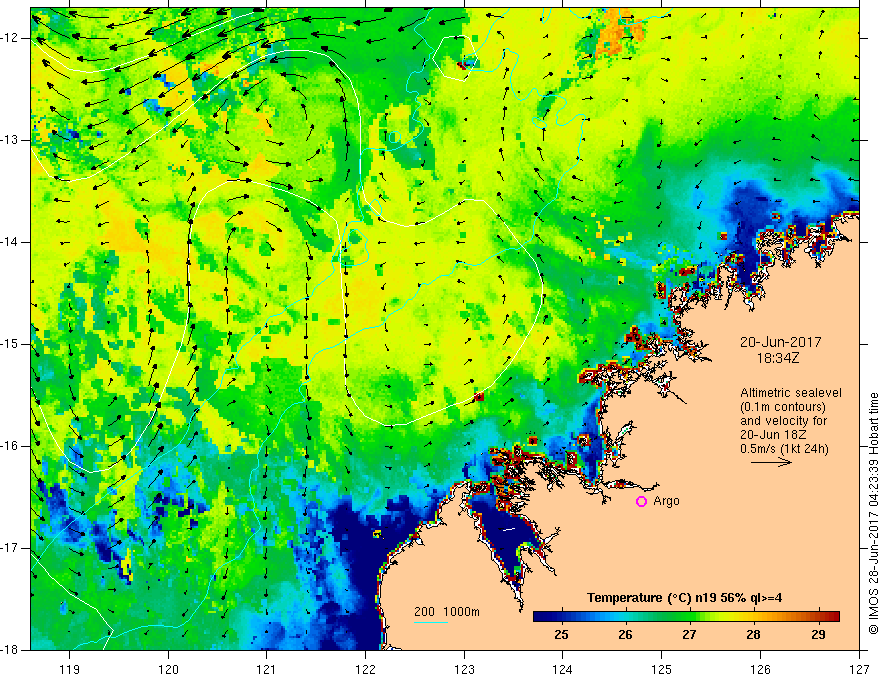Click the cyan 200m isobath legend line
This screenshot has height=680, width=880.
(431, 622)
